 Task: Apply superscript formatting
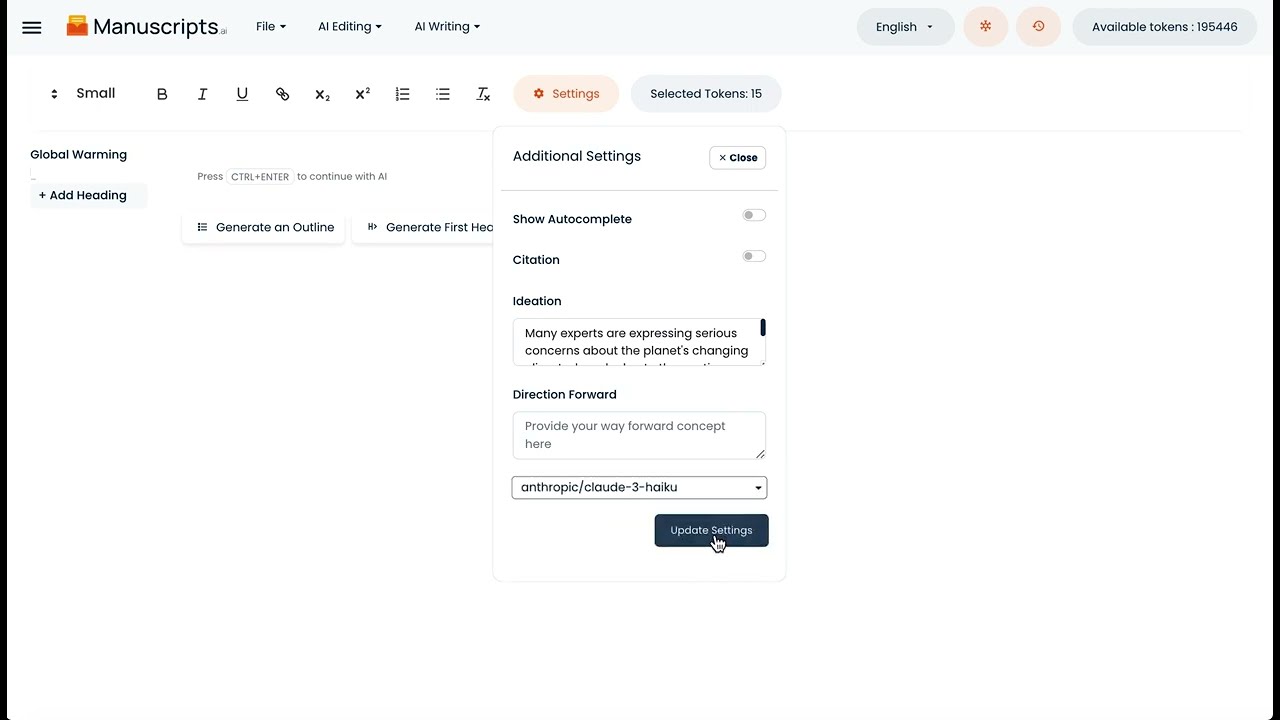tap(362, 94)
